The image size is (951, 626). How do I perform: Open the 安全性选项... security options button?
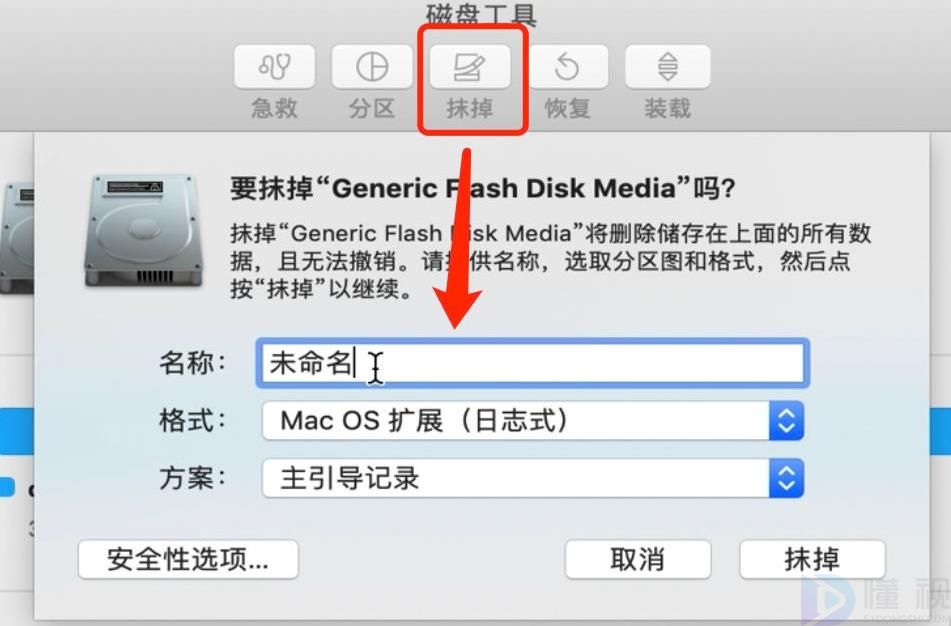(188, 559)
